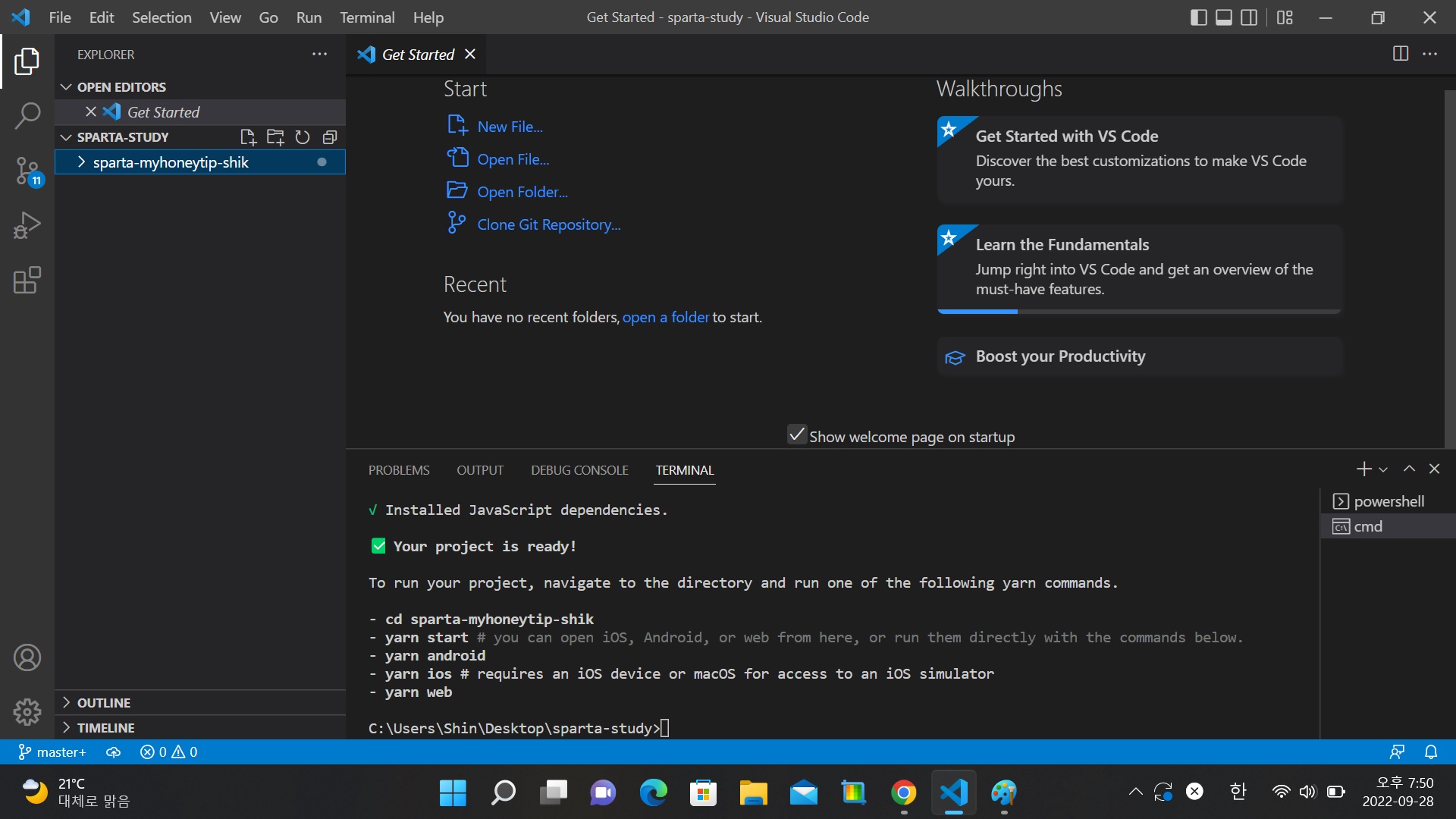Open Get Started with VS Code walkthrough
1456x819 pixels.
tap(1140, 159)
